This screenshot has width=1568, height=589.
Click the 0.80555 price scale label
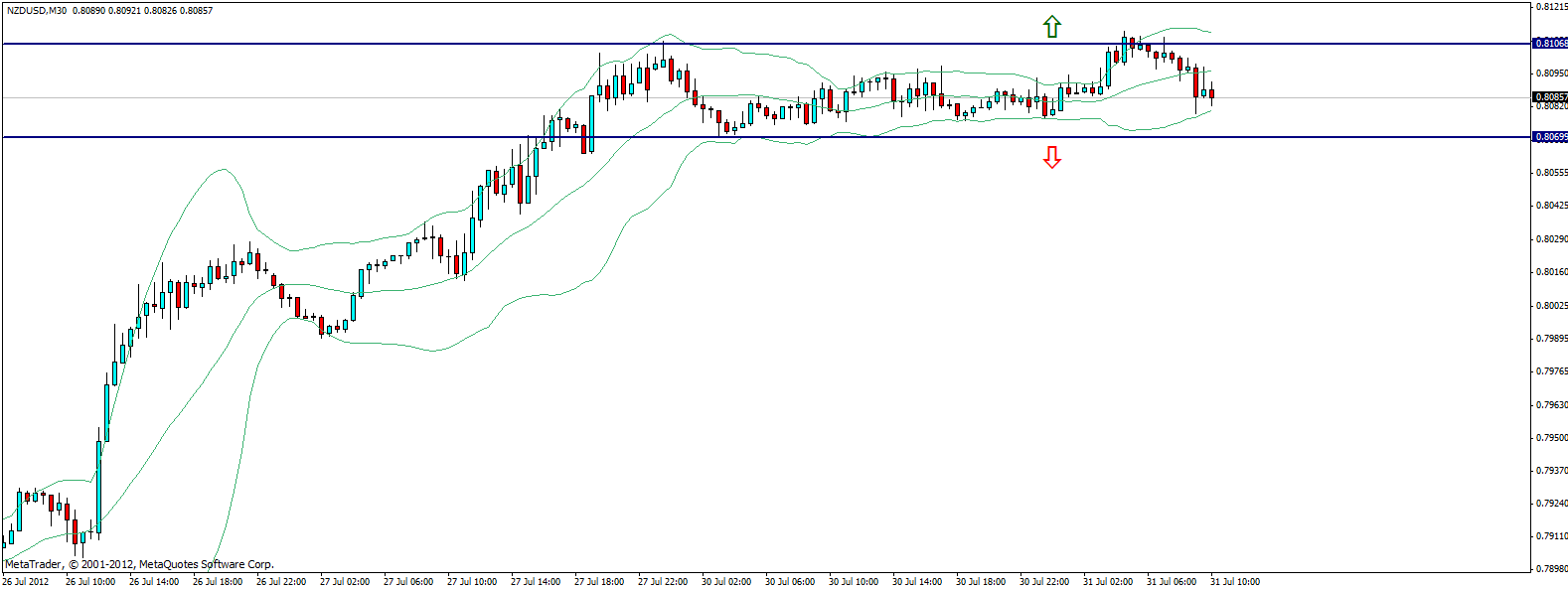coord(1551,173)
